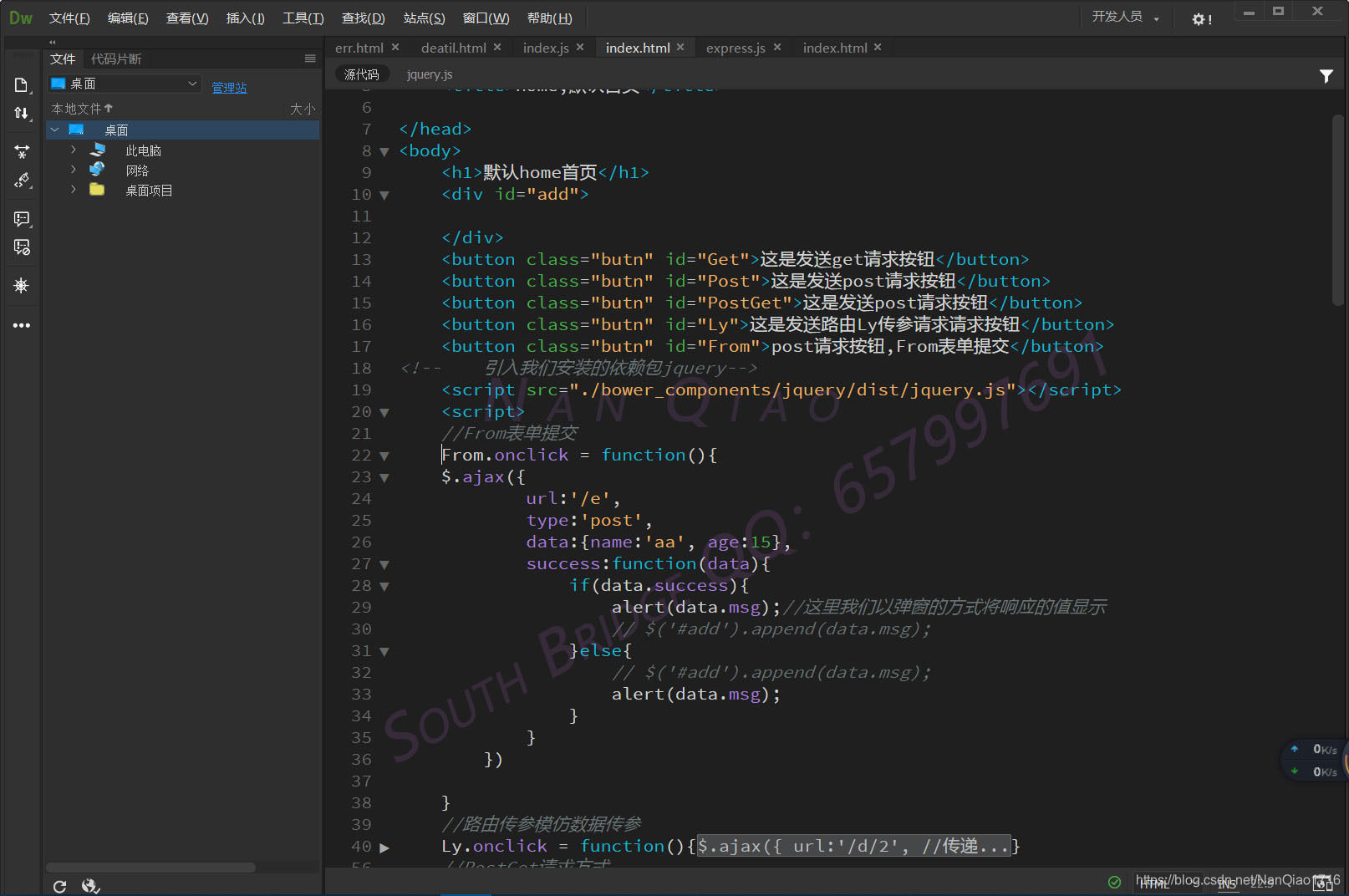Click the 管理站 link
The width and height of the screenshot is (1349, 896).
coord(229,88)
